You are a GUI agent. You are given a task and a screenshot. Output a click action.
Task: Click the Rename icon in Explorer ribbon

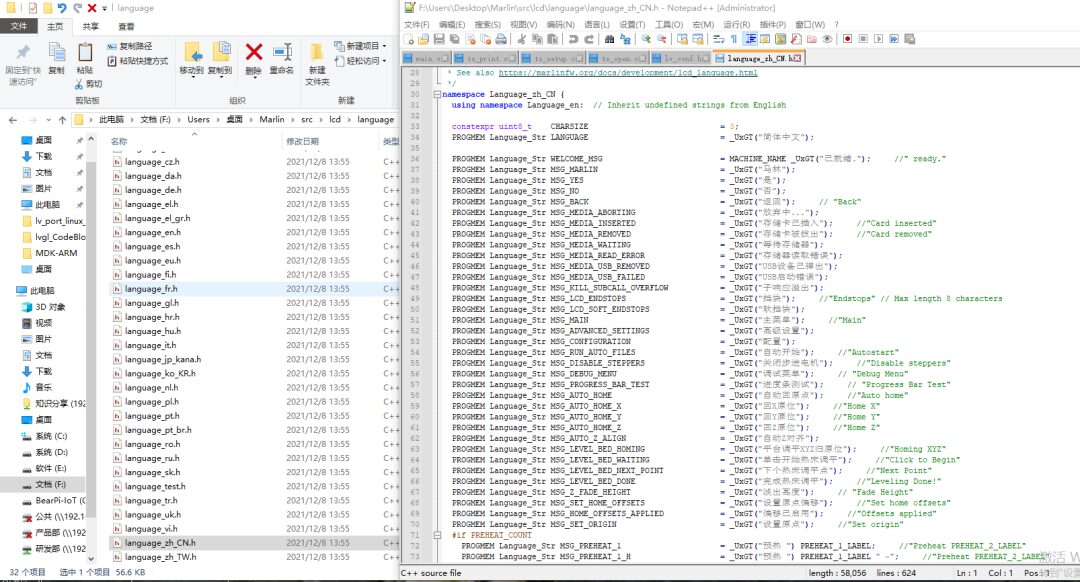click(x=282, y=53)
